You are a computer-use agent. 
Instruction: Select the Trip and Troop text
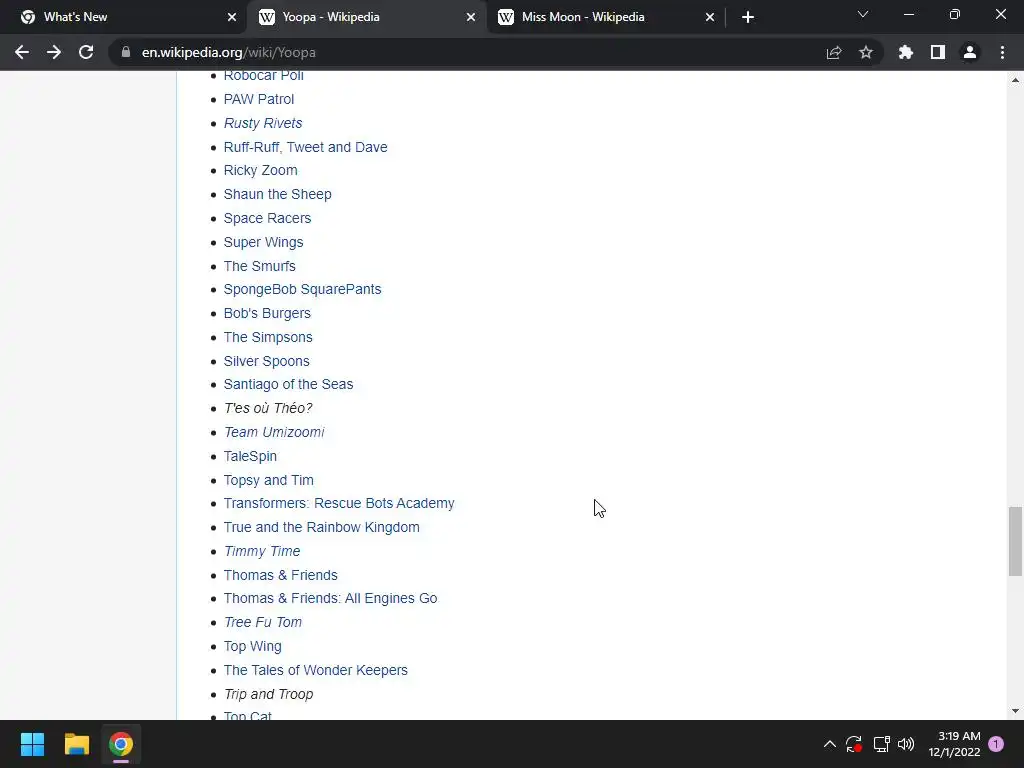(268, 694)
